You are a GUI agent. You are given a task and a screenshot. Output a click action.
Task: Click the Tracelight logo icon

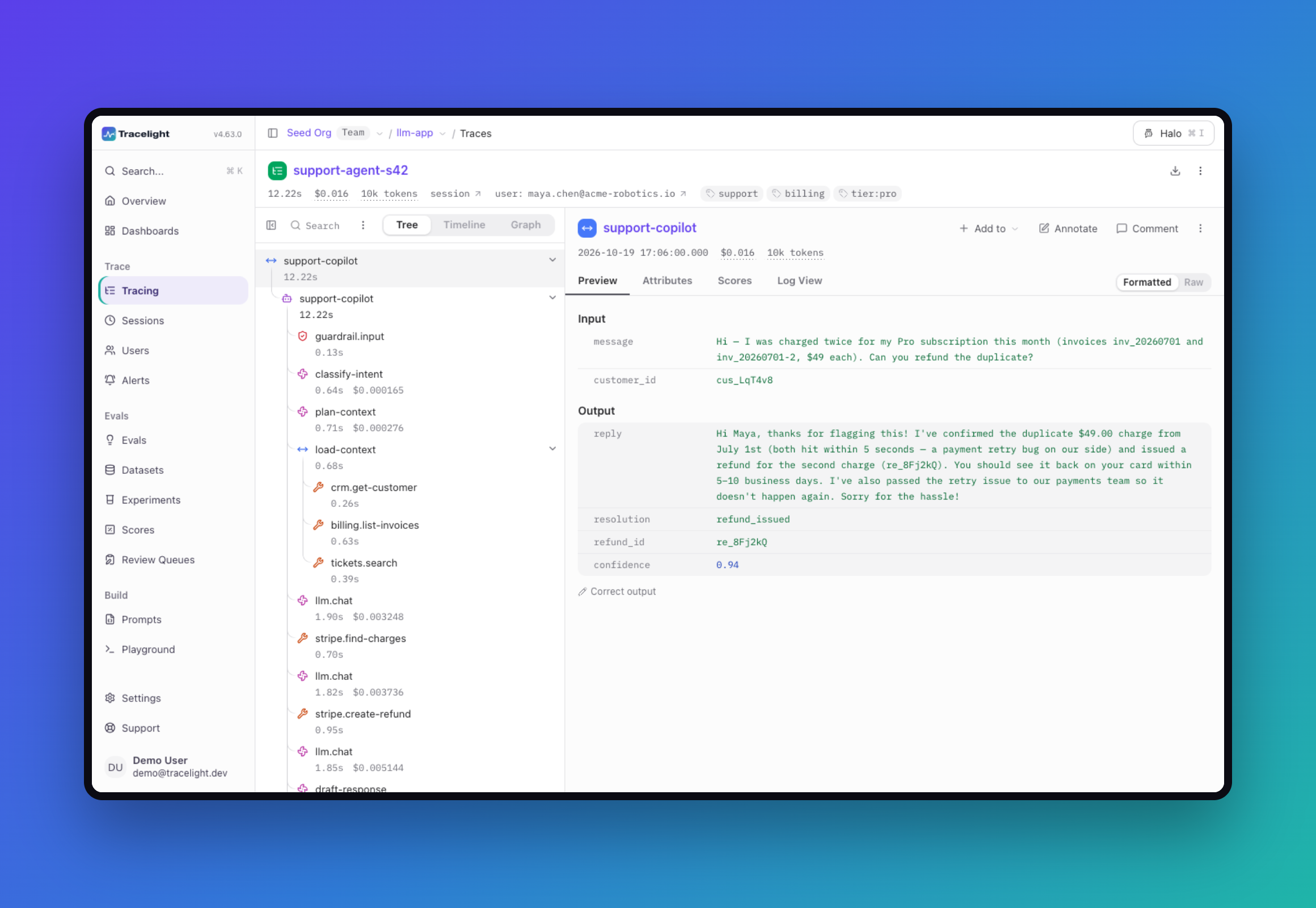click(108, 134)
